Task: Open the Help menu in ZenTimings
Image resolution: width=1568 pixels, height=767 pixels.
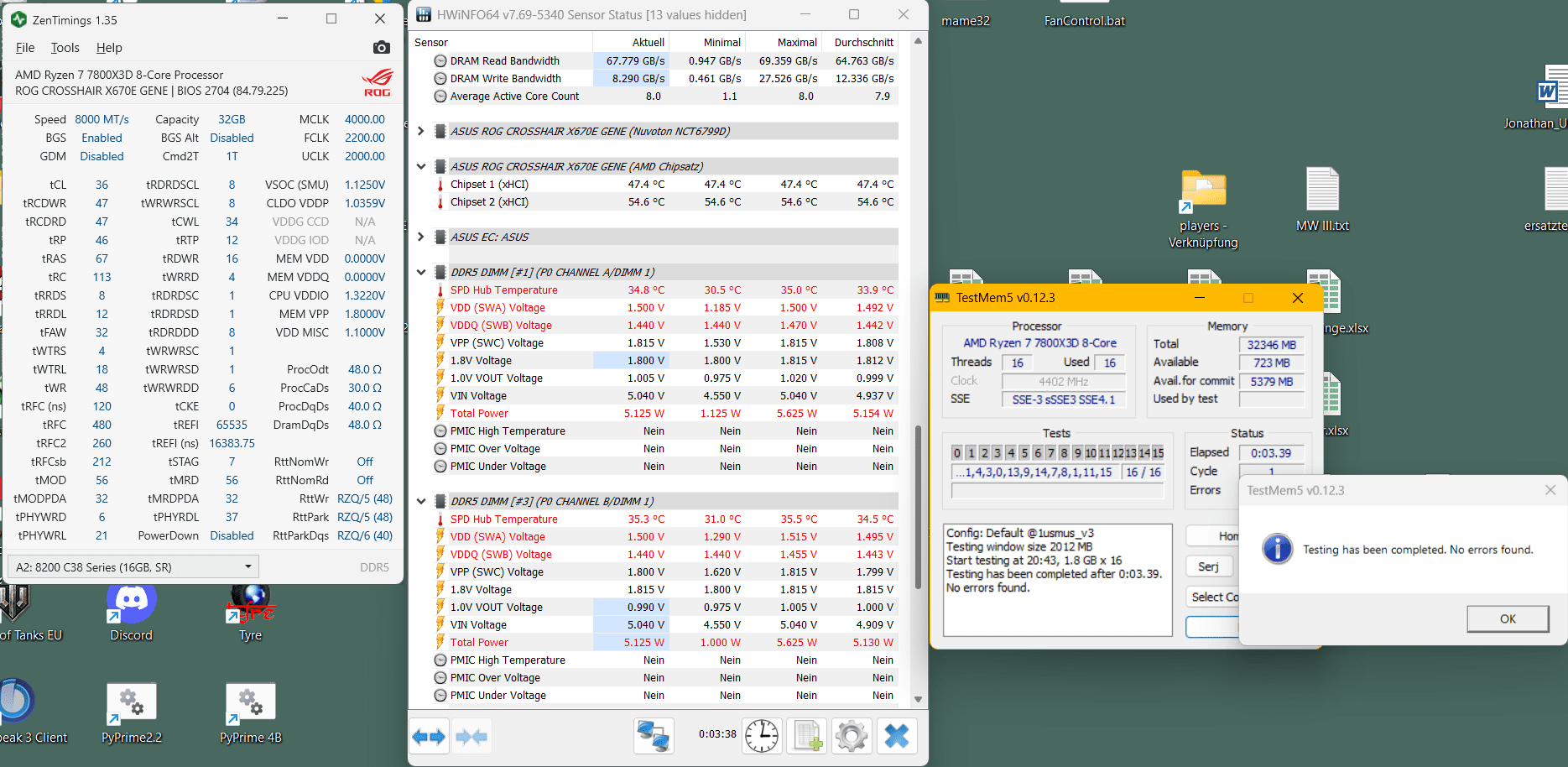Action: tap(109, 48)
